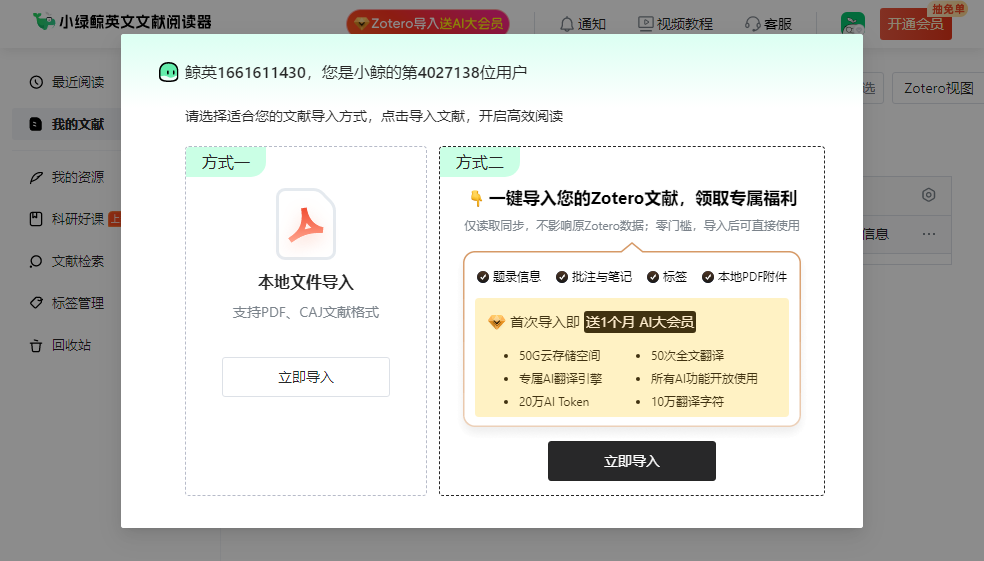Image resolution: width=984 pixels, height=561 pixels.
Task: Open the Zotero import AI membership banner
Action: click(428, 23)
